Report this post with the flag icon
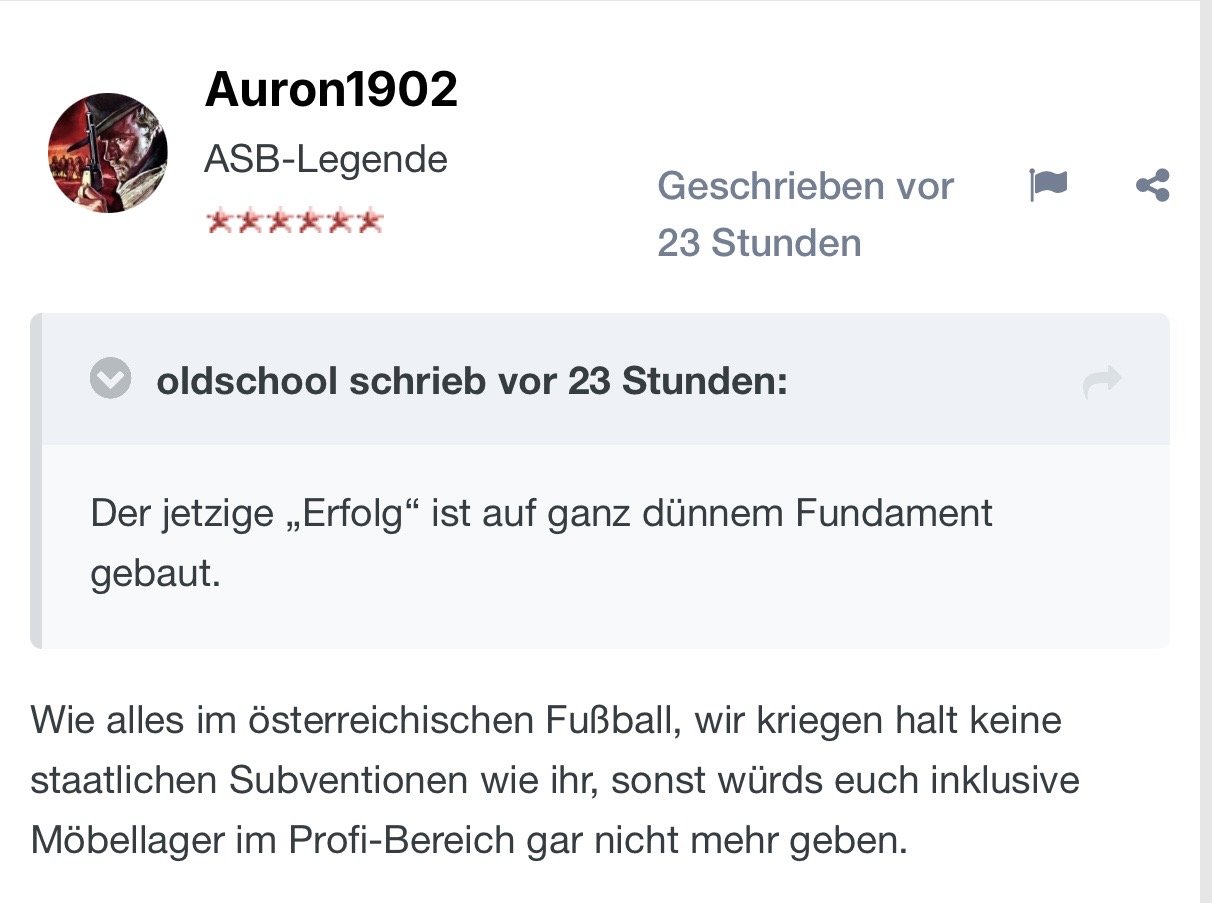Image resolution: width=1212 pixels, height=903 pixels. click(1047, 185)
